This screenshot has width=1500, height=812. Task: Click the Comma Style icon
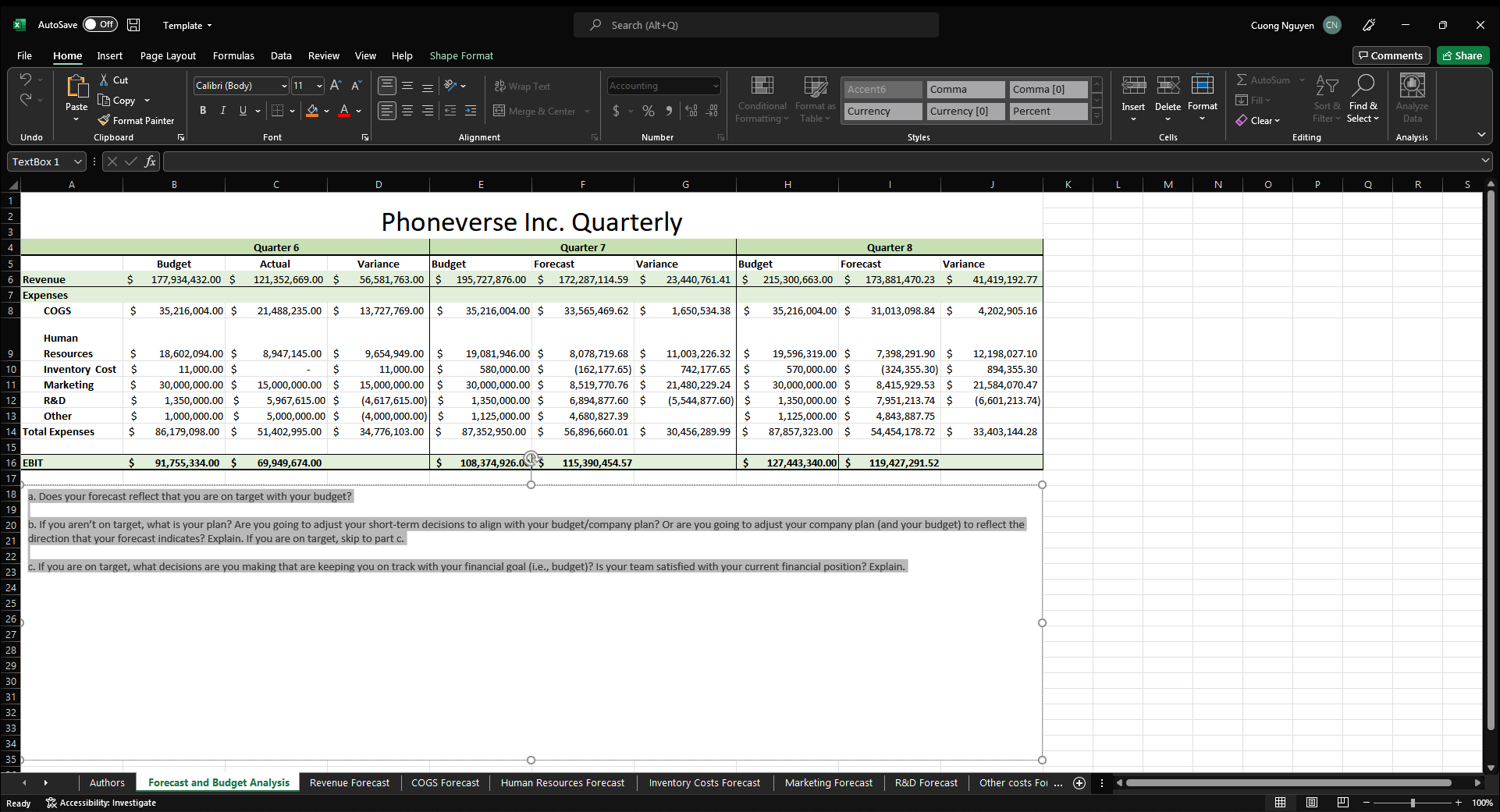pos(669,111)
